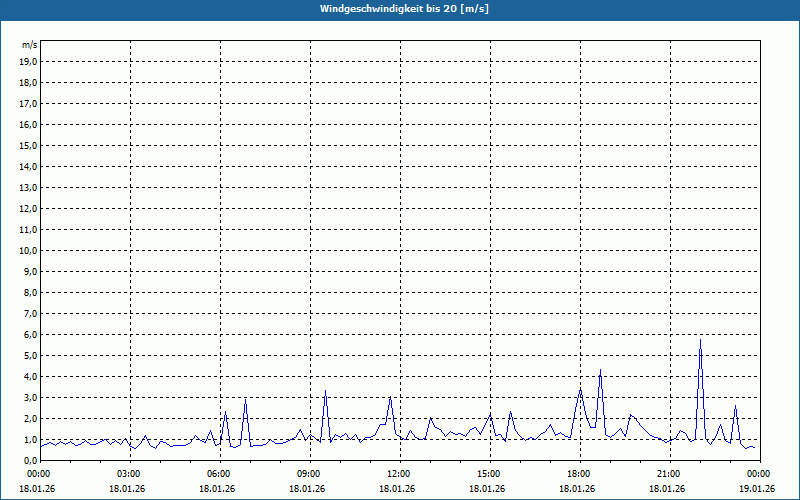Click the highest wind peak near 22:00

pyautogui.click(x=700, y=341)
